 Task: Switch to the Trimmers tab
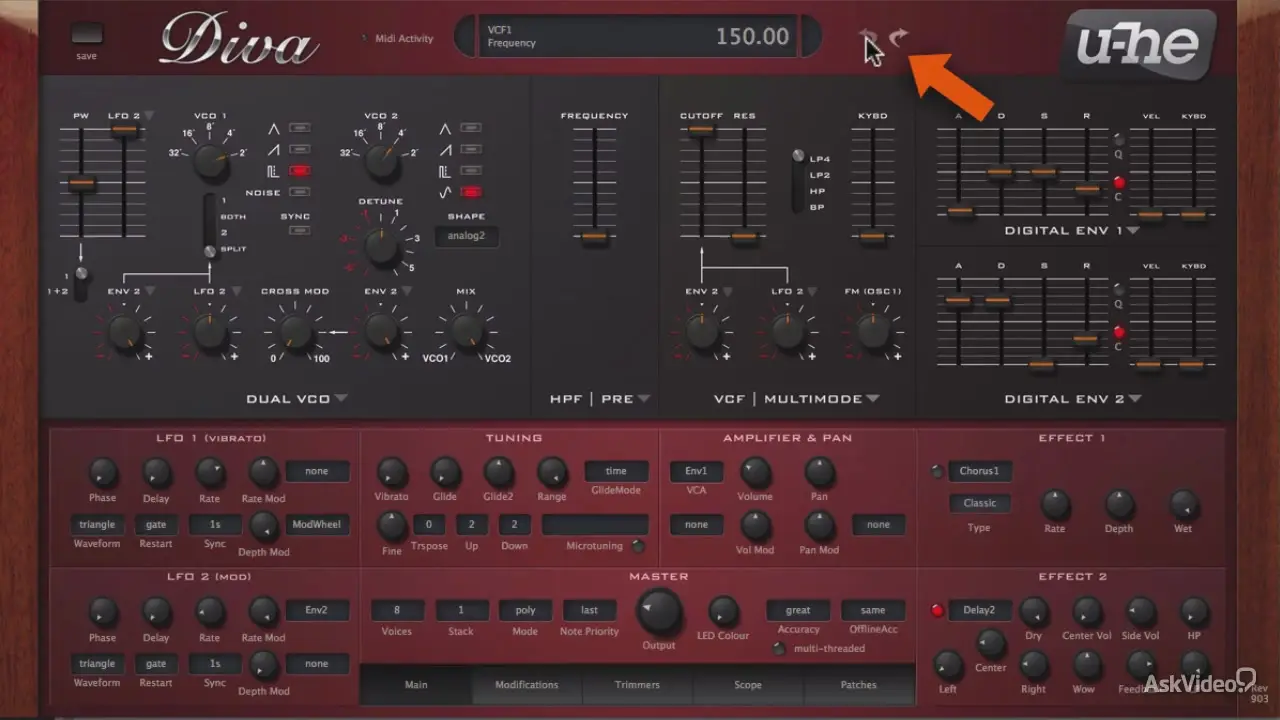(x=638, y=685)
